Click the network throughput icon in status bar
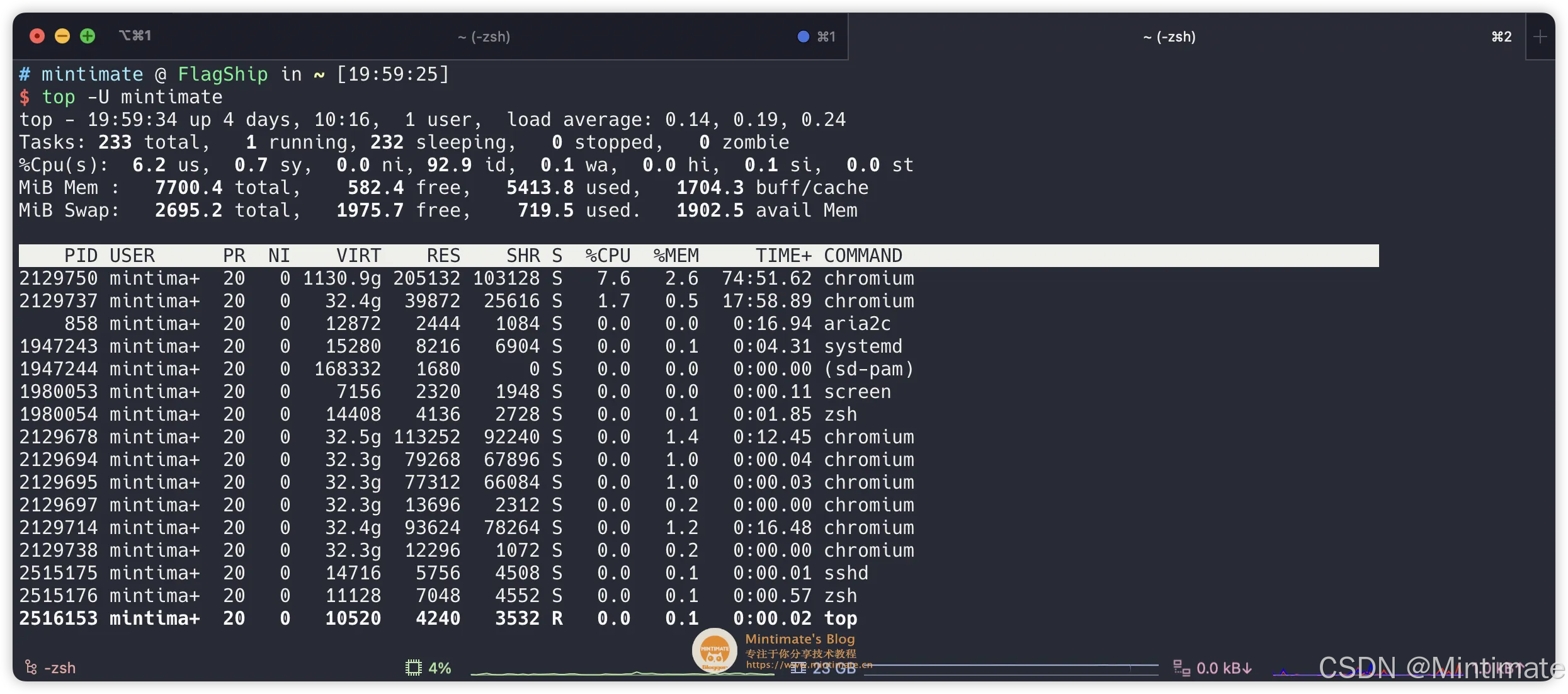The width and height of the screenshot is (1568, 694). tap(1181, 668)
